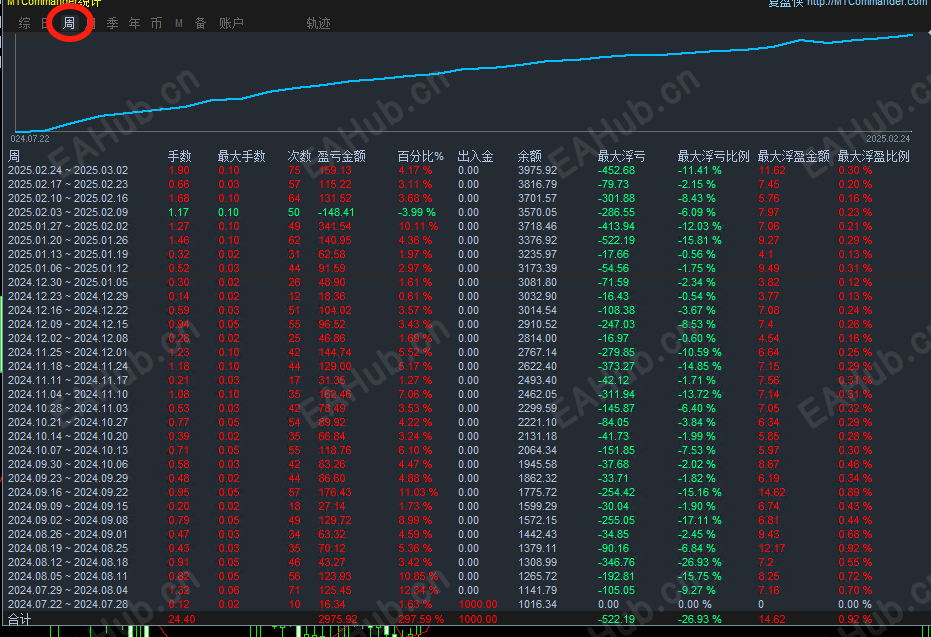Click the 3014.54 balance cell

click(x=537, y=310)
